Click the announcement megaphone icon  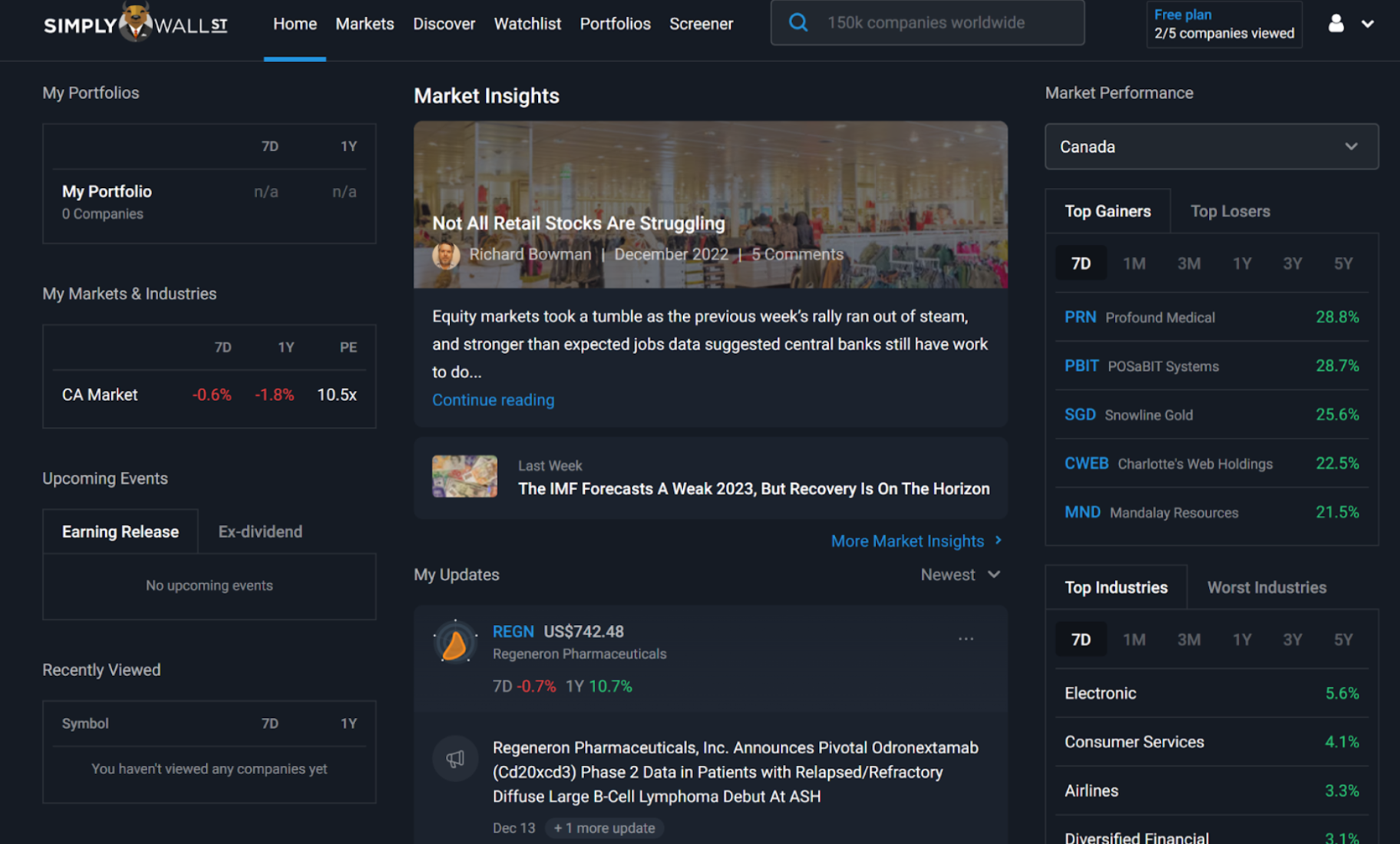455,759
